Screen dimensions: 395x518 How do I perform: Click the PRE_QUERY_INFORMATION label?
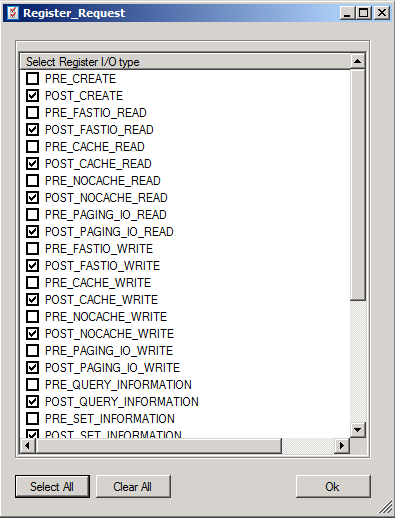(118, 385)
